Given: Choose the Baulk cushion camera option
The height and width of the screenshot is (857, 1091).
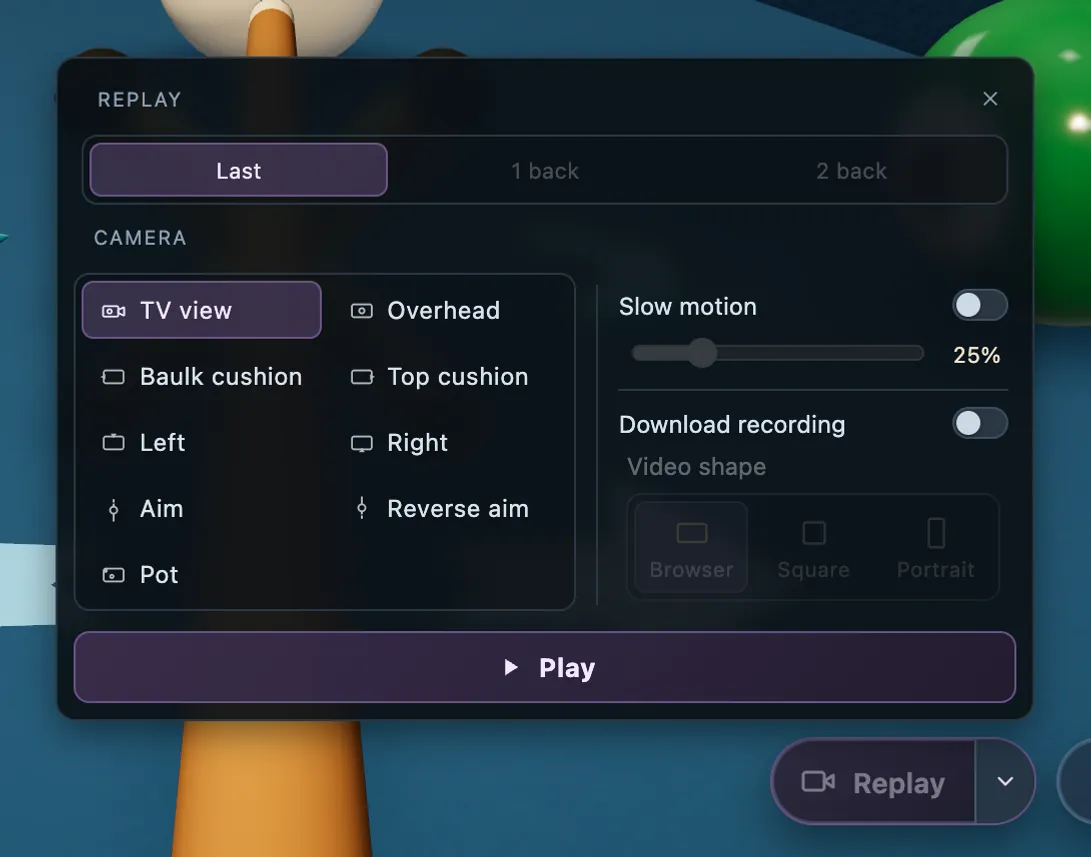Looking at the screenshot, I should pyautogui.click(x=202, y=376).
